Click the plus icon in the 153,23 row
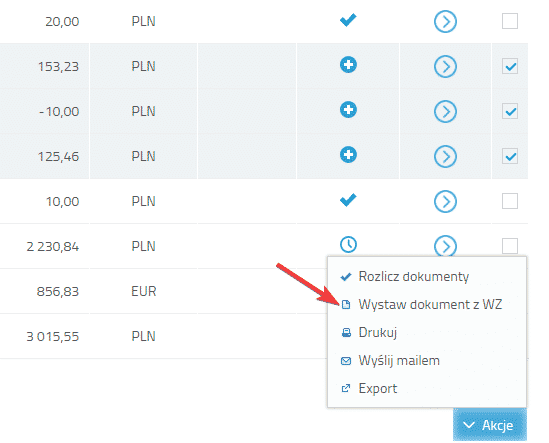Viewport: 549px width, 443px height. pos(348,65)
